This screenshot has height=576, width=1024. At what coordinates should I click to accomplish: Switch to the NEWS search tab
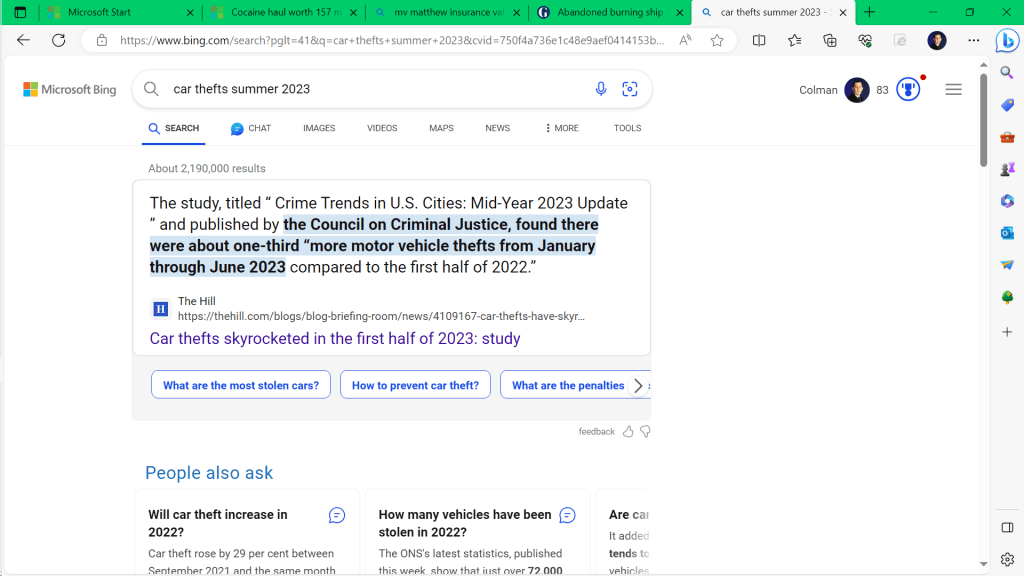click(x=497, y=128)
